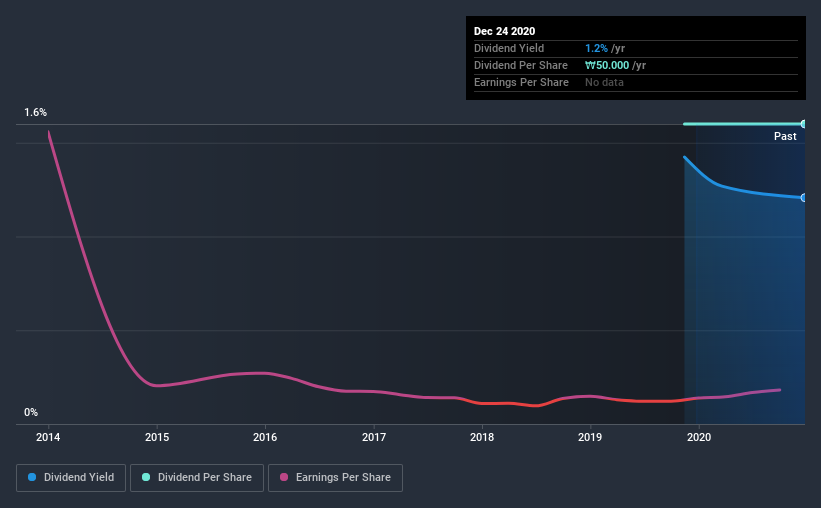Screen dimensions: 821x508
Task: Click the "Past" label on the chart
Action: pyautogui.click(x=785, y=136)
